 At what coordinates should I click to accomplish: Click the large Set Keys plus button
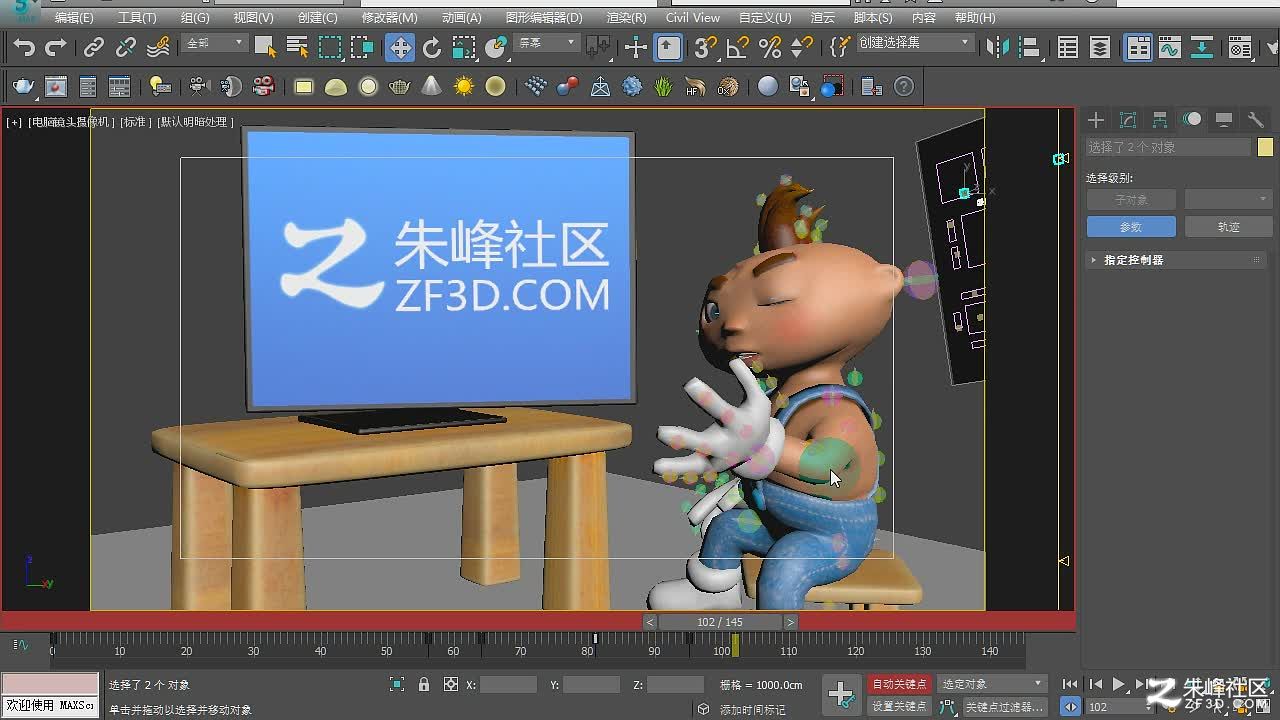click(841, 694)
